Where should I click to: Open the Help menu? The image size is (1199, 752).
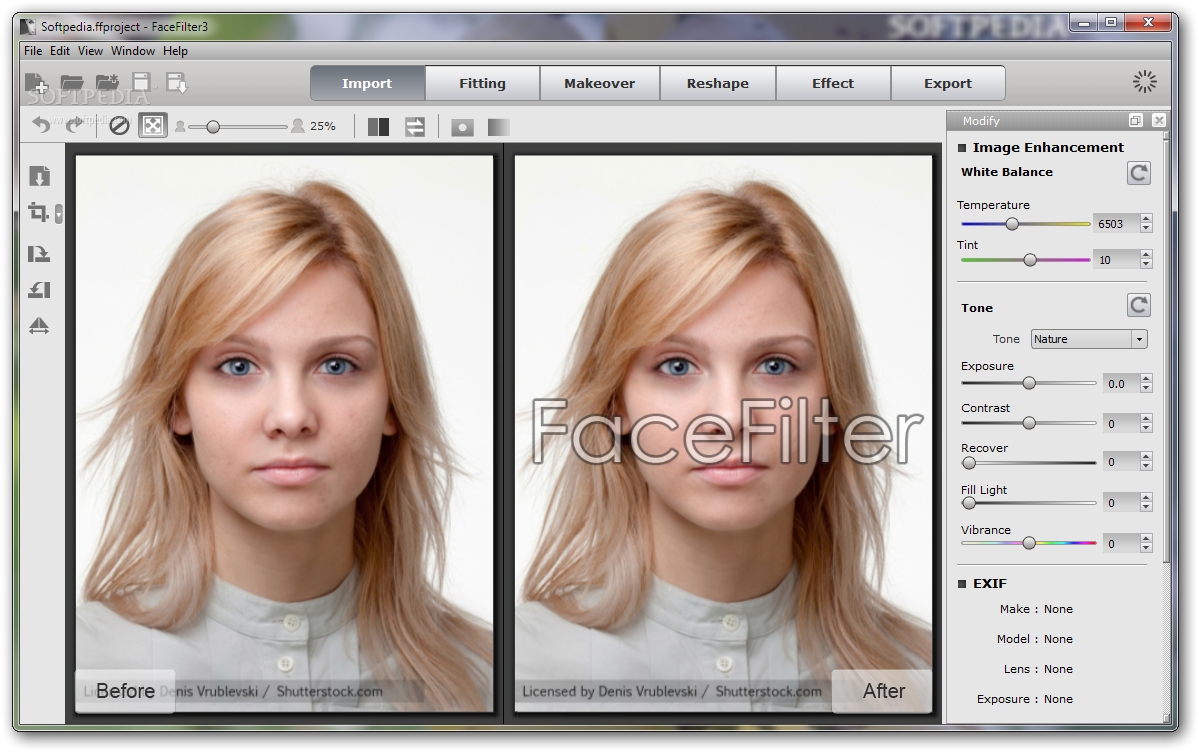click(x=175, y=50)
